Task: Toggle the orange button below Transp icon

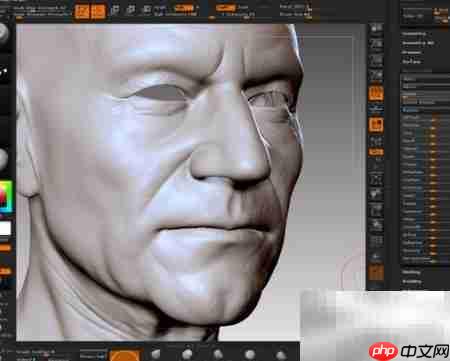Action: 376,273
